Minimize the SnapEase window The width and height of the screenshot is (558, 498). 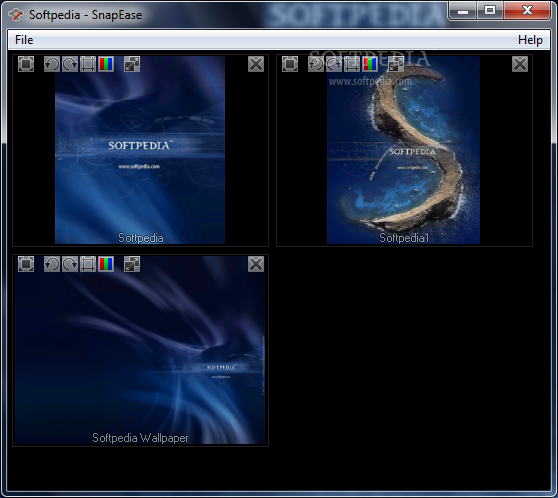463,11
